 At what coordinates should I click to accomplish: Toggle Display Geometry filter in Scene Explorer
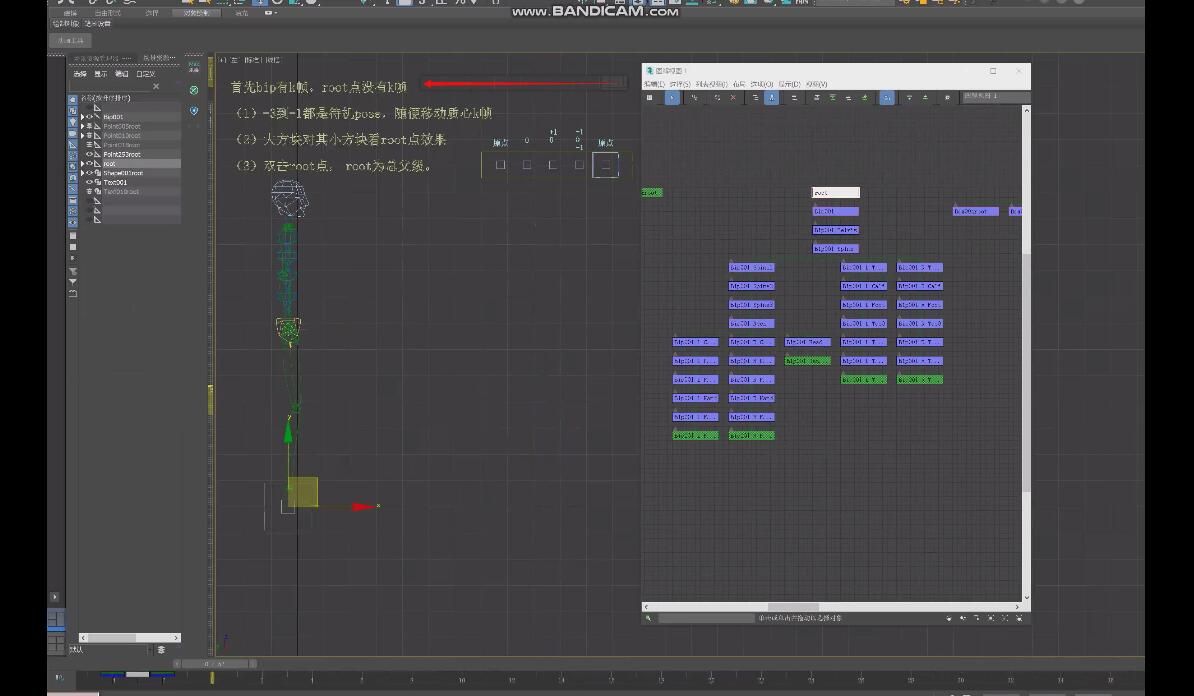coord(72,100)
